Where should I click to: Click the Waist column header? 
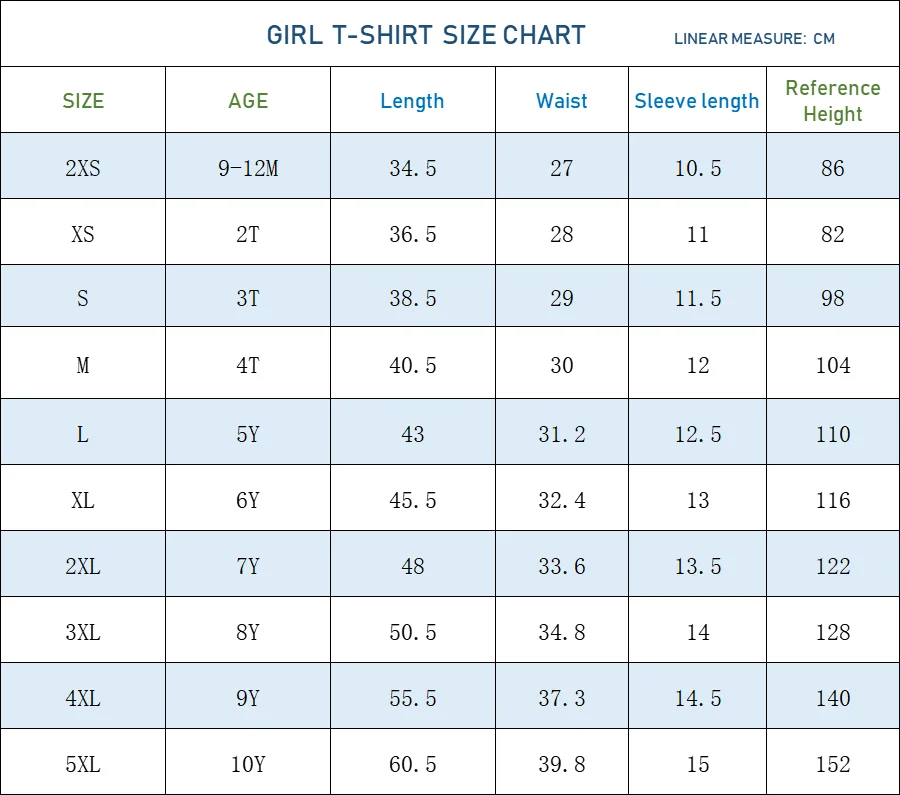coord(562,101)
